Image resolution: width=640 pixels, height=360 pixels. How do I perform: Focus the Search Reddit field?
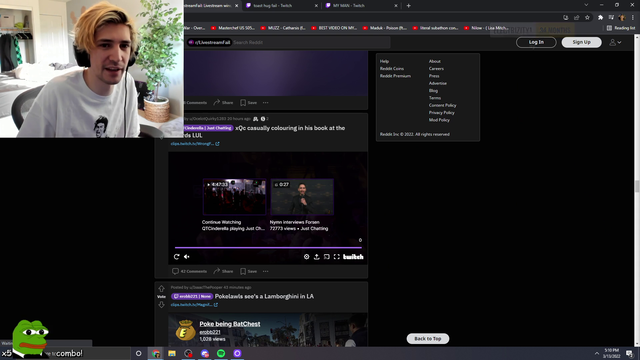click(310, 42)
